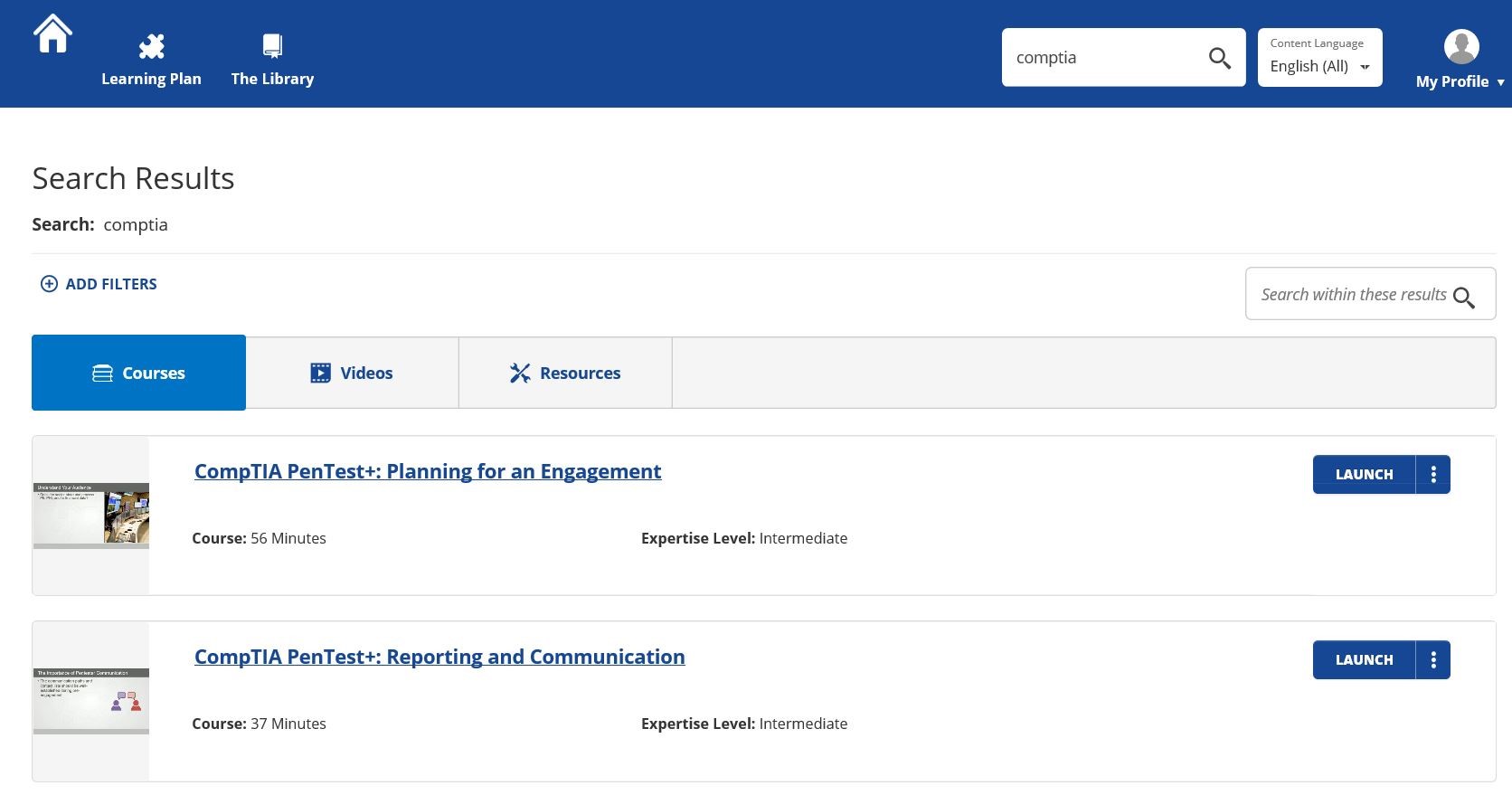Open the Content Language dropdown
Screen dimensions: 1512x795
coord(1320,58)
